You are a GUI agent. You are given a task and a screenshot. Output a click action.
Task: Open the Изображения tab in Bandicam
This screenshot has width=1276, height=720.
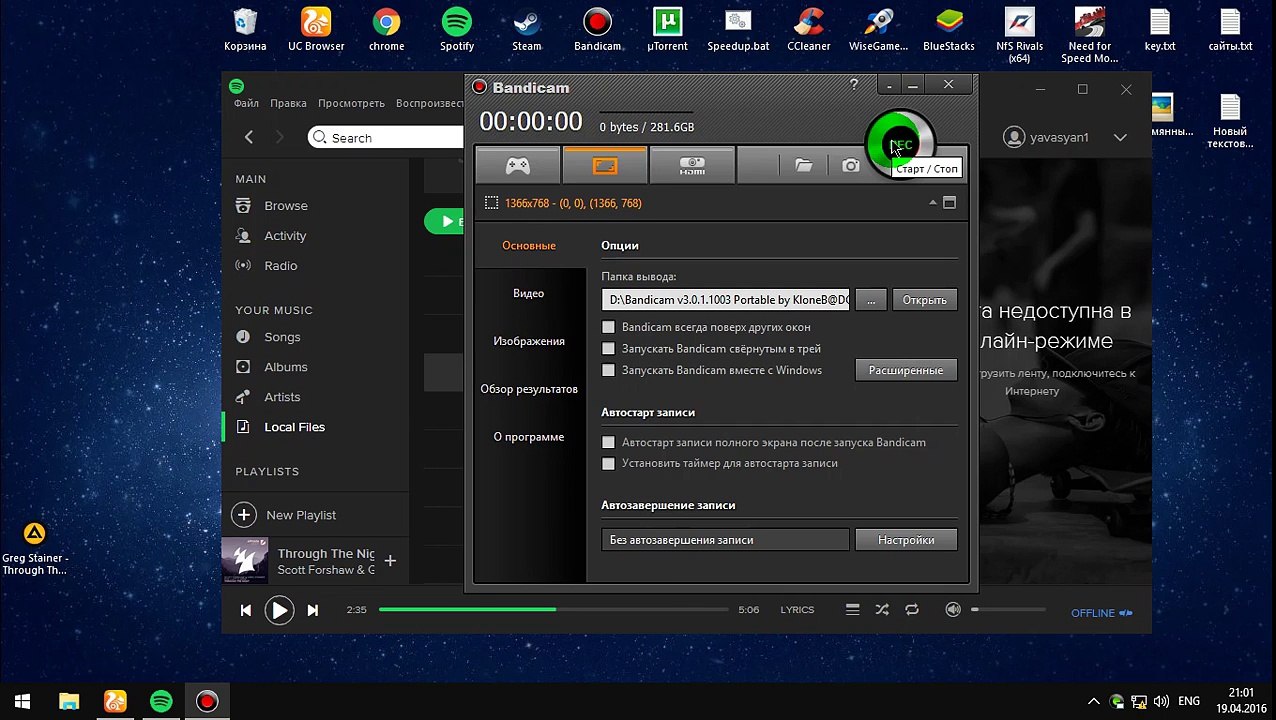pyautogui.click(x=529, y=341)
